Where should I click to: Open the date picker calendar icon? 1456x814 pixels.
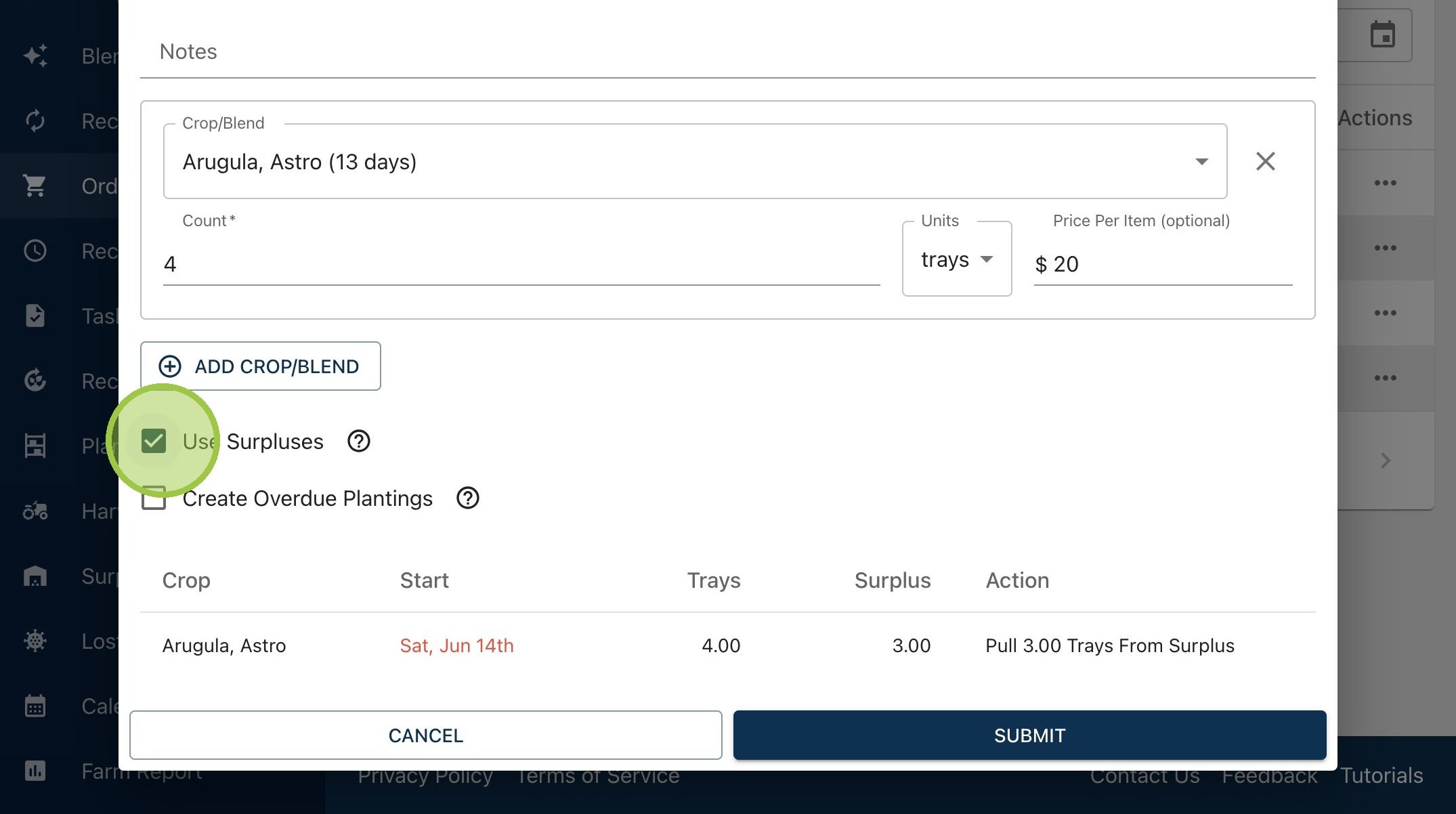pyautogui.click(x=1382, y=35)
